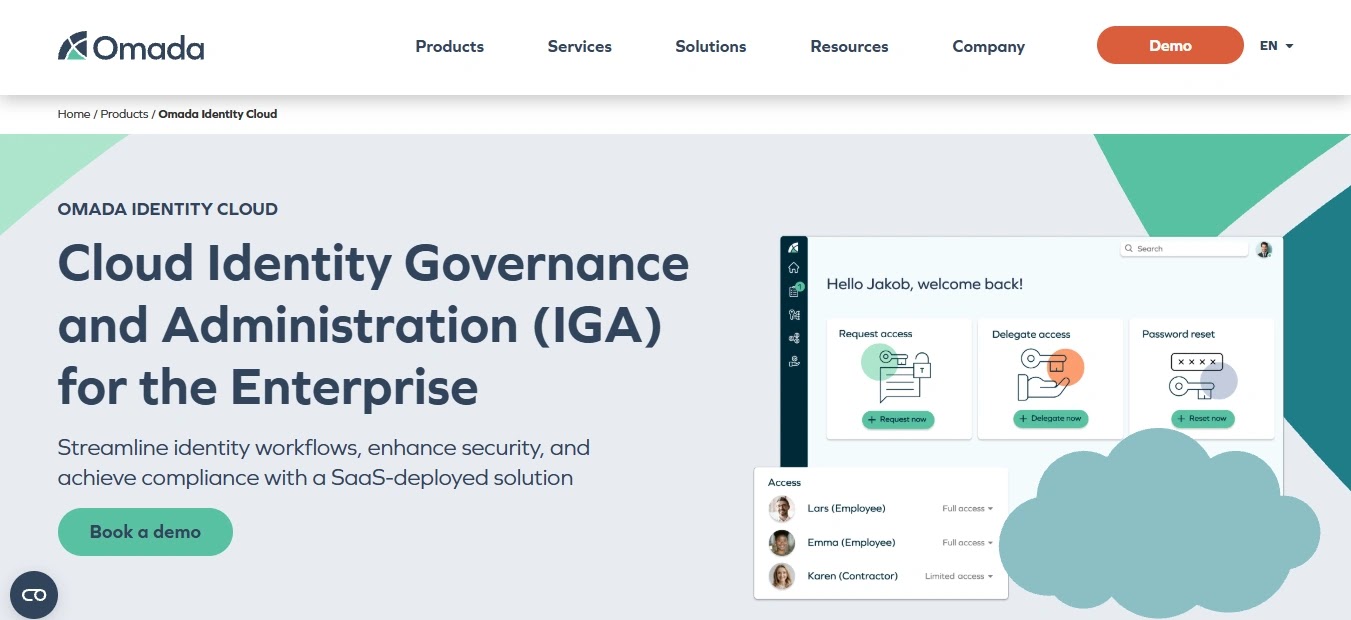Click the Reset now button
Image resolution: width=1351 pixels, height=620 pixels.
[x=1203, y=419]
